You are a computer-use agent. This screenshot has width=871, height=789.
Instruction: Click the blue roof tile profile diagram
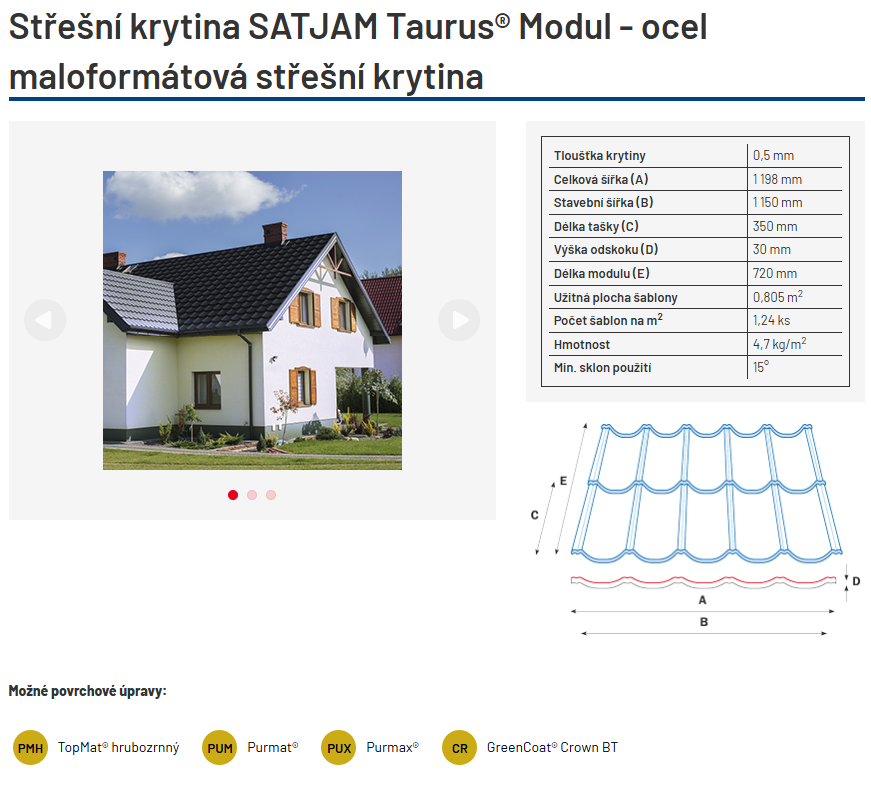pyautogui.click(x=707, y=493)
